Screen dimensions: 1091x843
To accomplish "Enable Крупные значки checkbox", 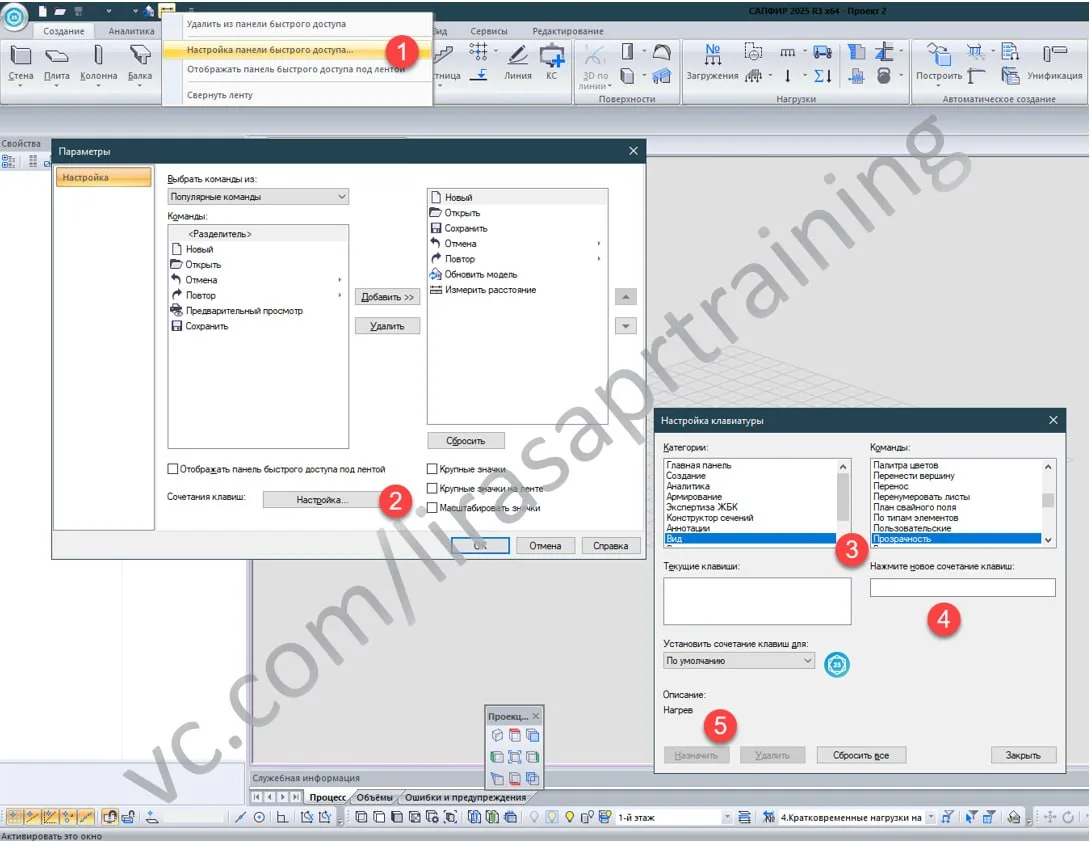I will pyautogui.click(x=432, y=469).
